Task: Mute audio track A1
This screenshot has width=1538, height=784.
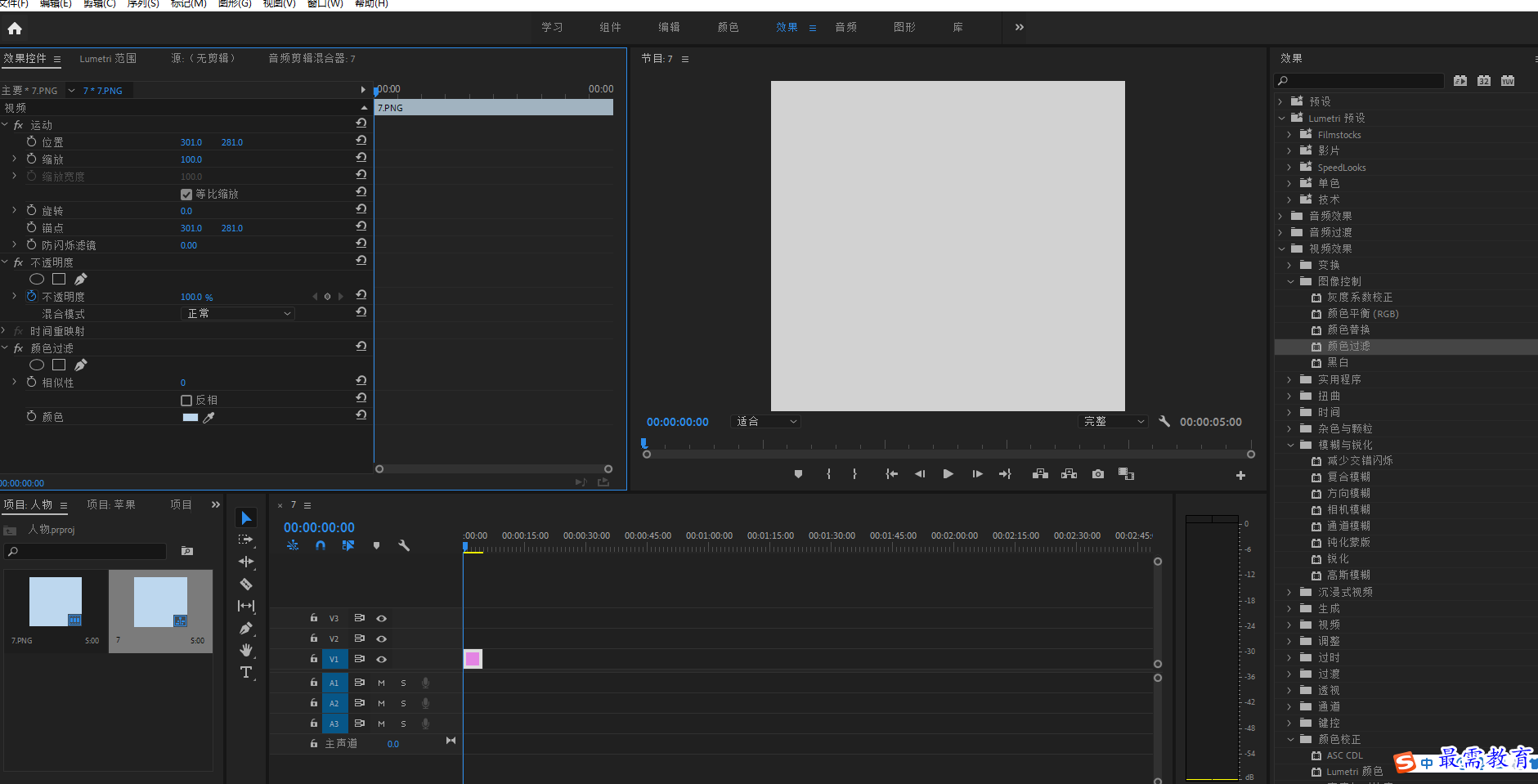Action: click(381, 683)
